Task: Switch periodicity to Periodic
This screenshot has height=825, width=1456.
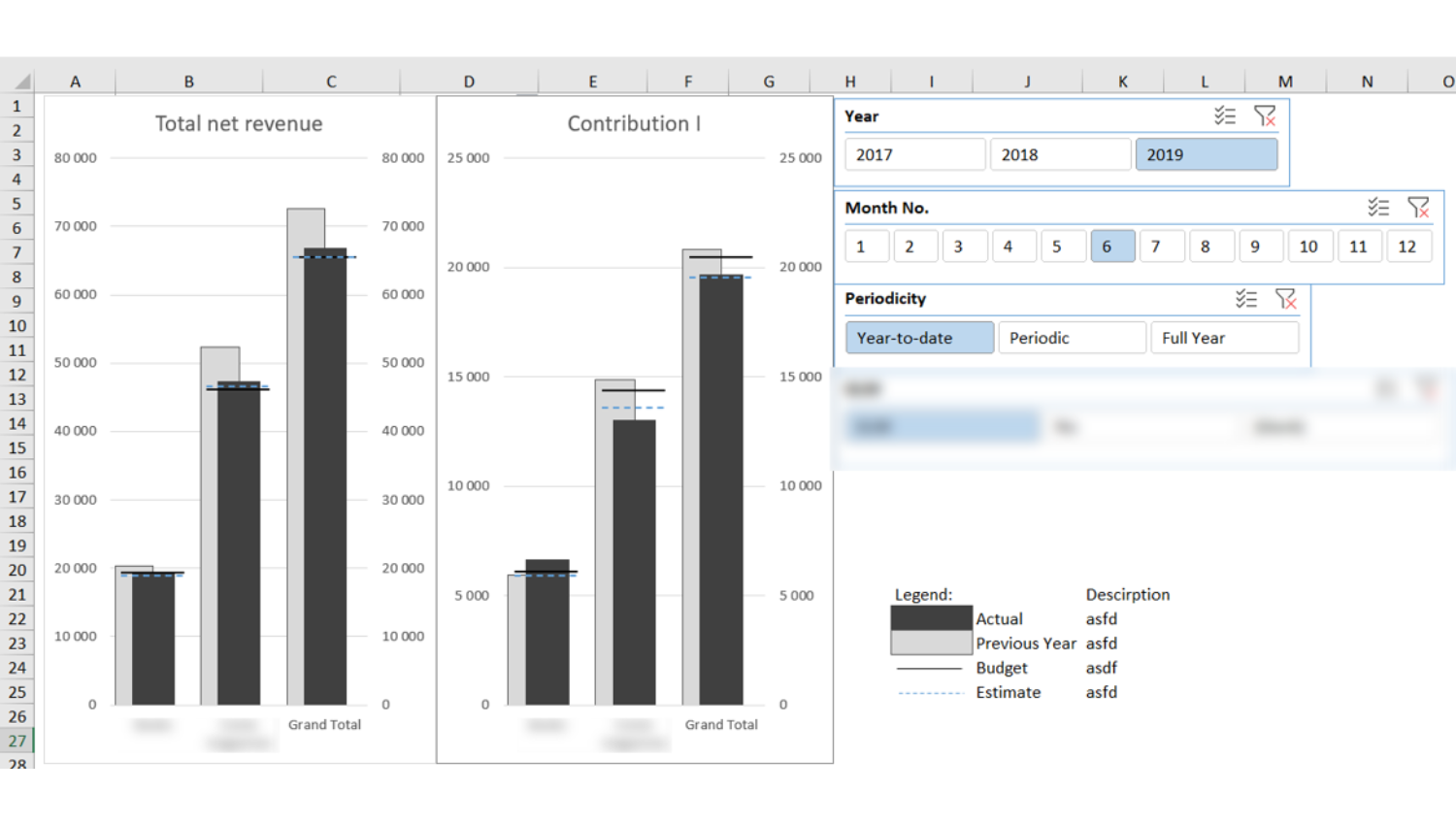Action: [1071, 338]
